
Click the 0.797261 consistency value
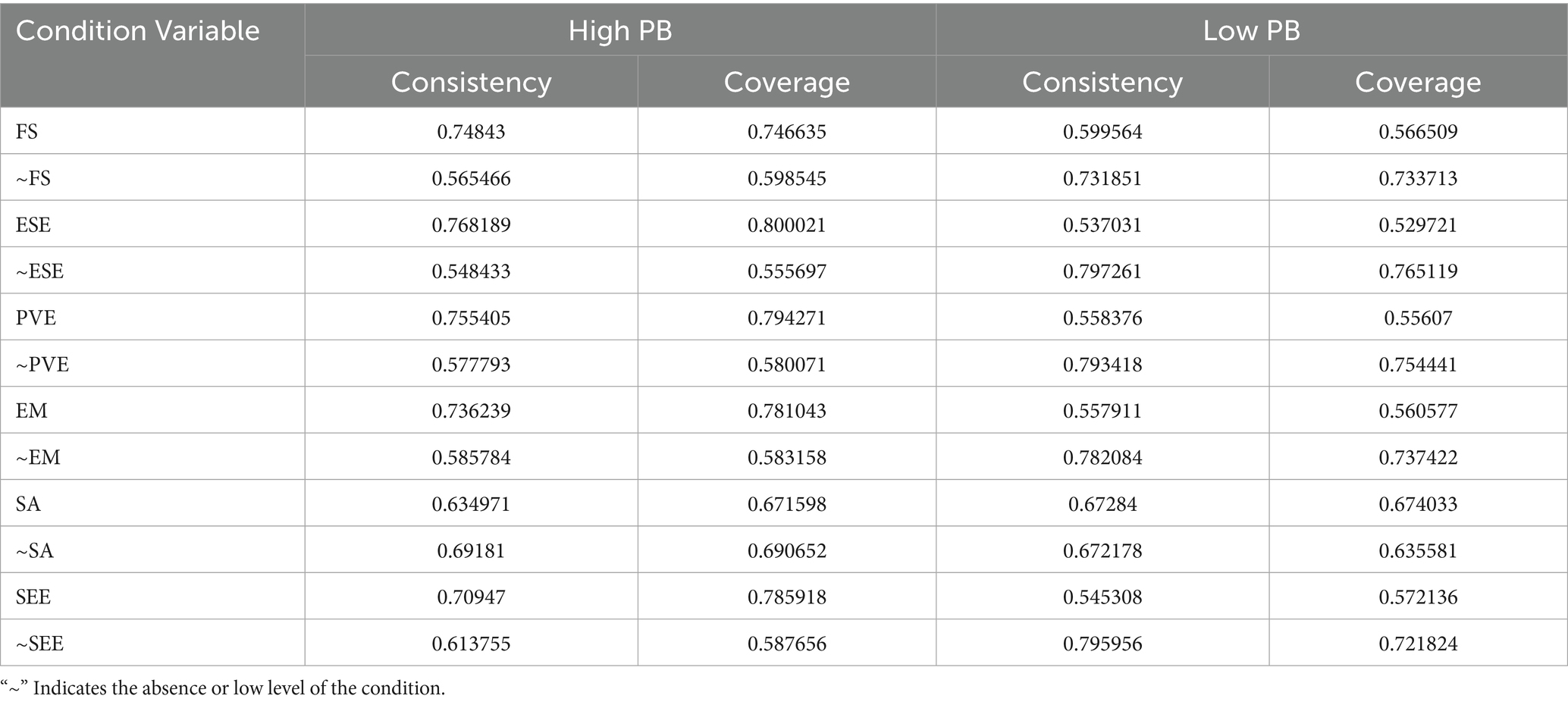1102,271
